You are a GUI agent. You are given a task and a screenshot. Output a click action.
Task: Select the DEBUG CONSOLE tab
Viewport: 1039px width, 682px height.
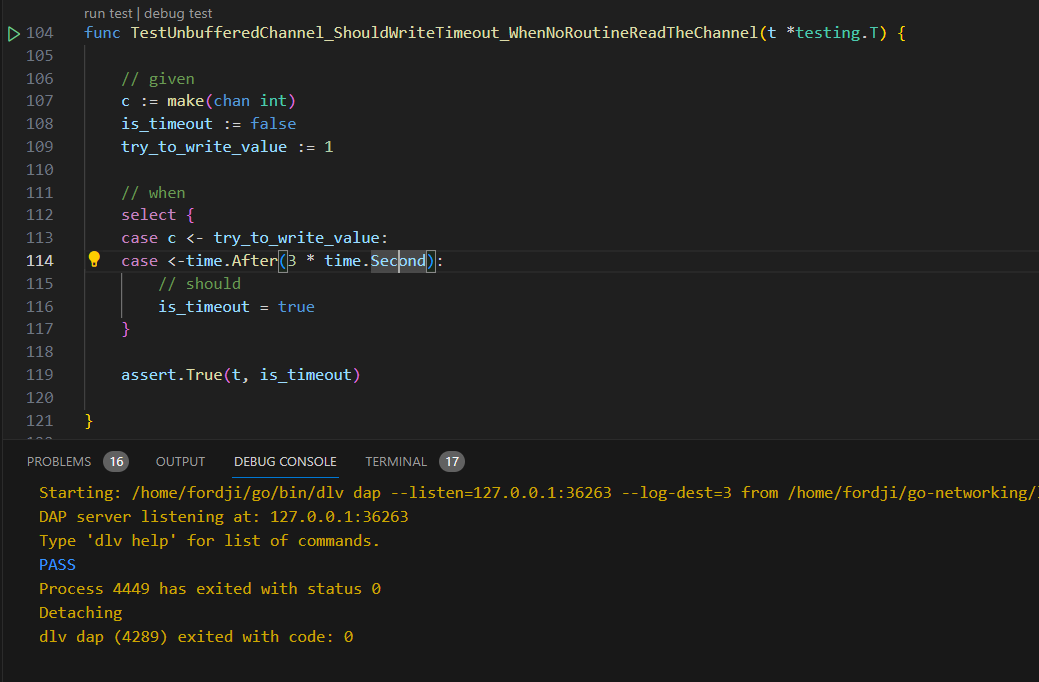[285, 461]
